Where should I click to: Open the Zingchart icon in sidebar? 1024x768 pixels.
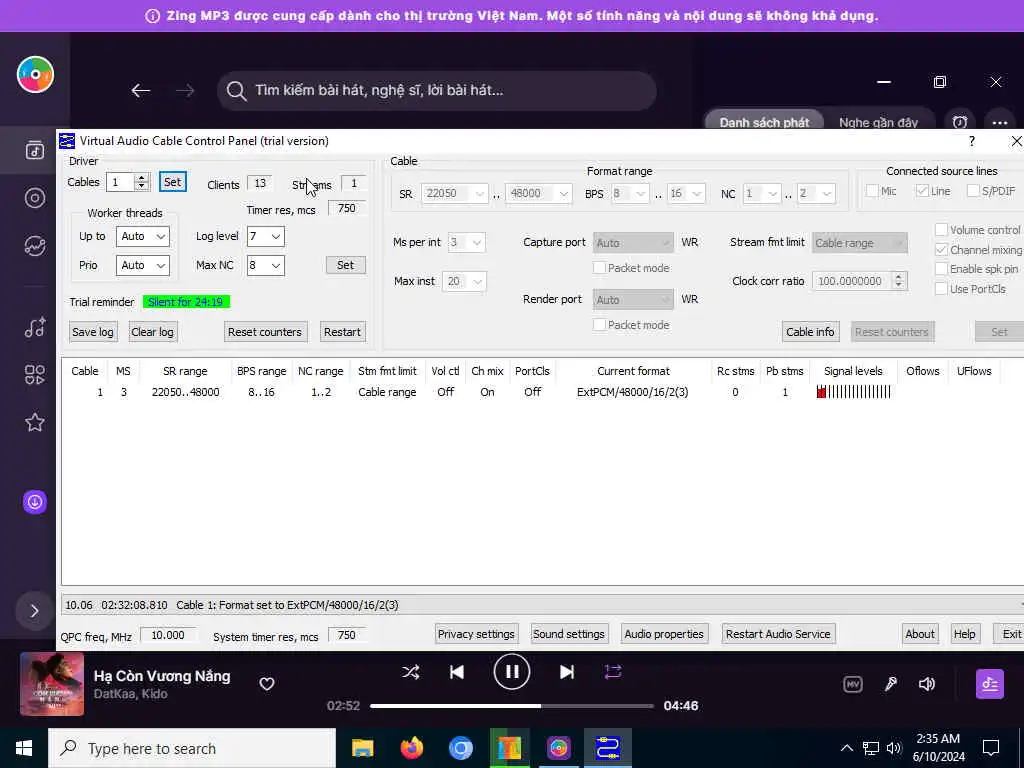[x=35, y=246]
